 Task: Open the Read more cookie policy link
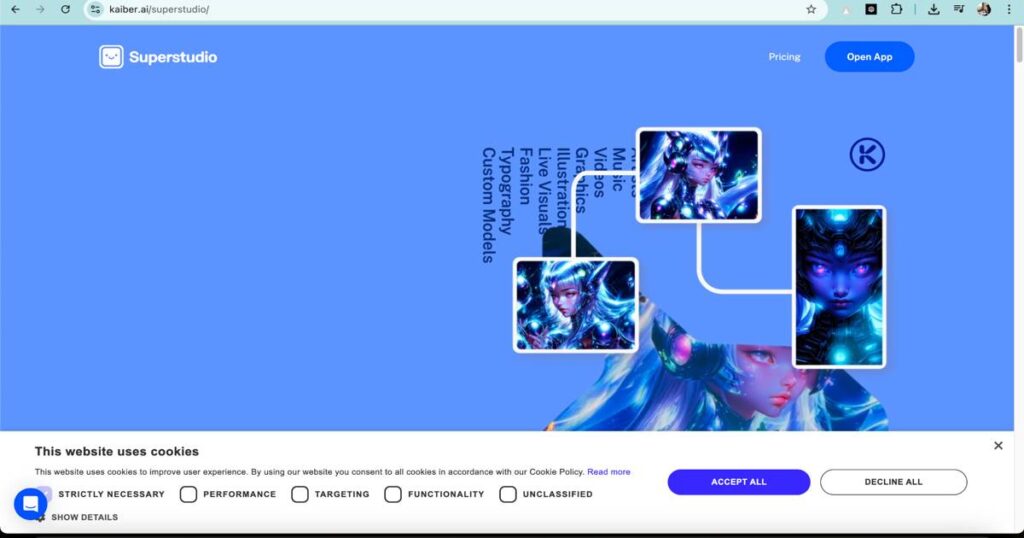pyautogui.click(x=609, y=471)
